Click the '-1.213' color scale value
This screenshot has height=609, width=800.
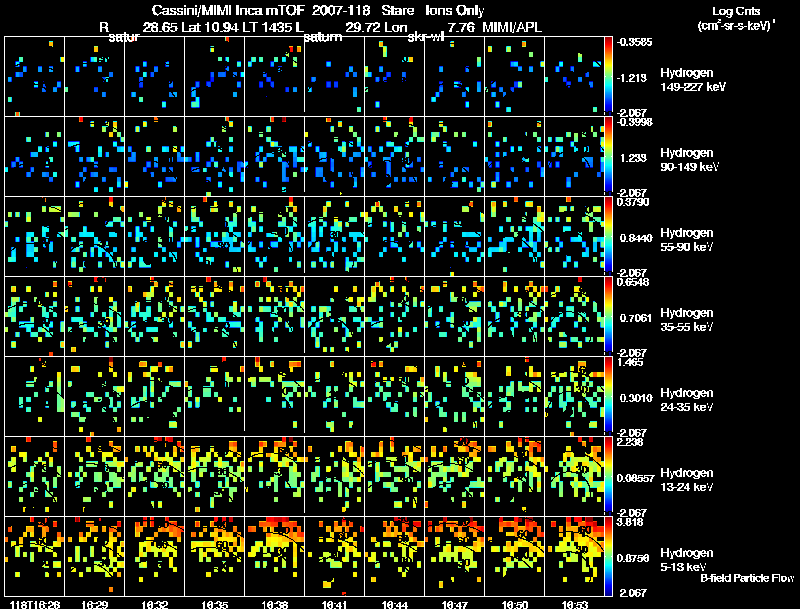tap(632, 78)
